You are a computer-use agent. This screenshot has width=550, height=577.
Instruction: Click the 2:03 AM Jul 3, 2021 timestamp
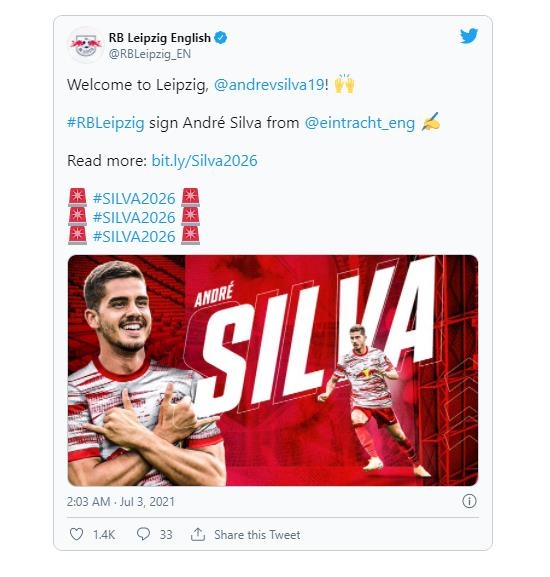121,502
